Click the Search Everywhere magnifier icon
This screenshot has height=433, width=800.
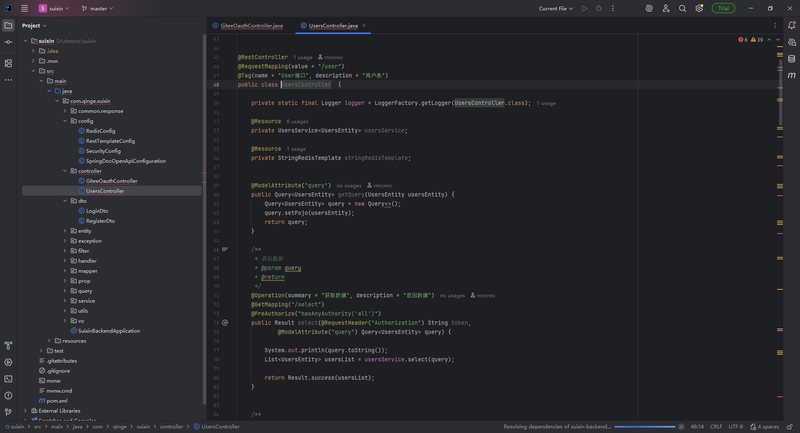[683, 8]
